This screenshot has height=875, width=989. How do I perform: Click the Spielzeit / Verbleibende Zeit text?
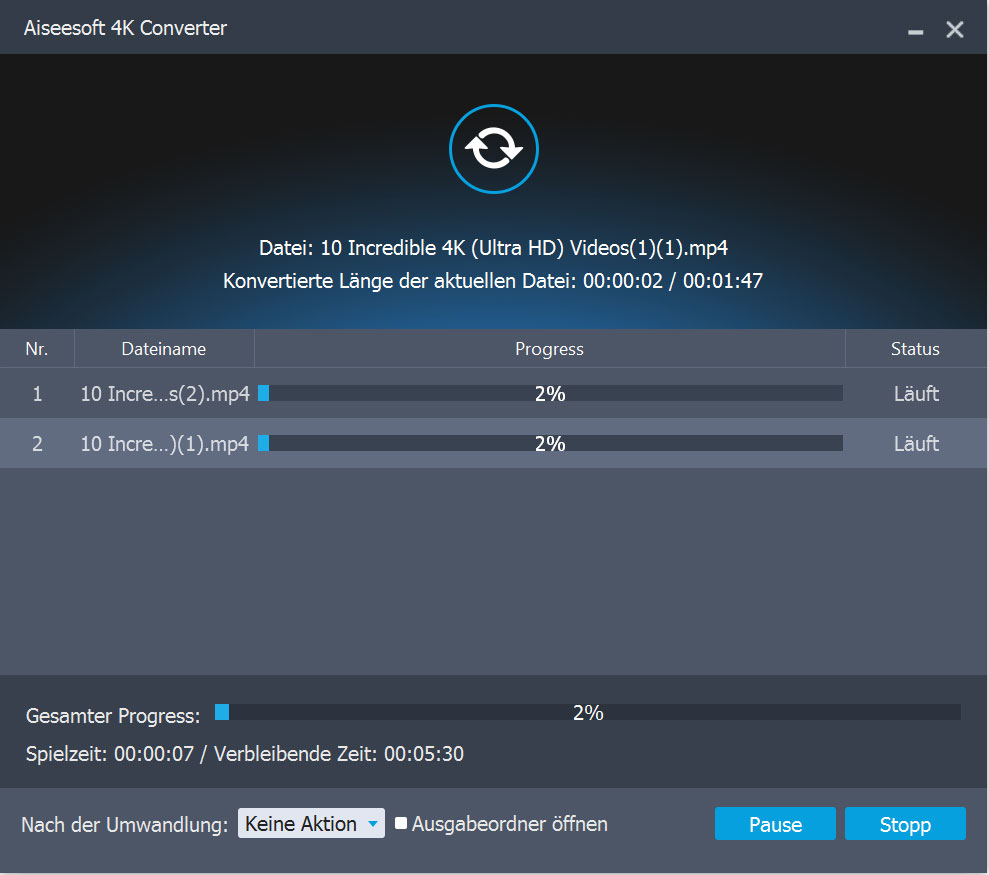[x=245, y=754]
